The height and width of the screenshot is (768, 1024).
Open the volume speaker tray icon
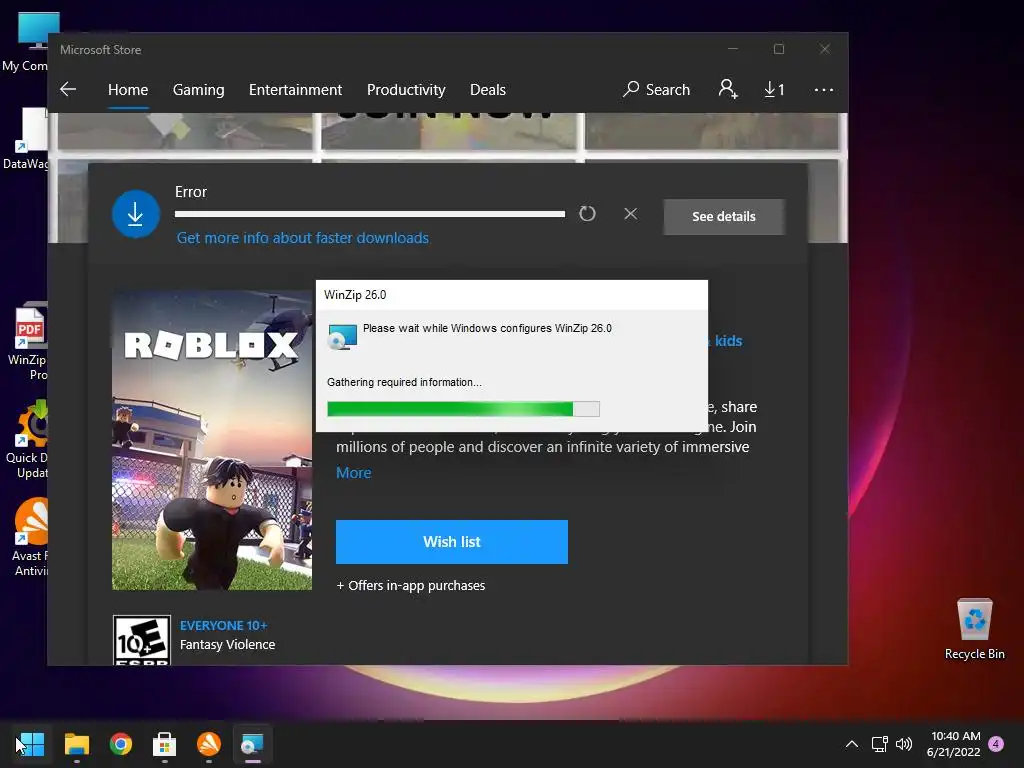(904, 744)
